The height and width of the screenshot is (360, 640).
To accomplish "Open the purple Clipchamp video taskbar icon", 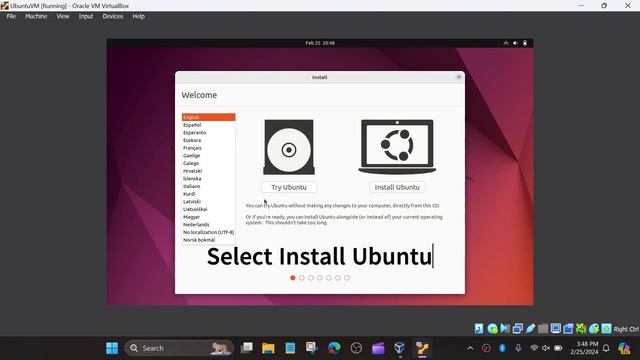I will point(378,348).
